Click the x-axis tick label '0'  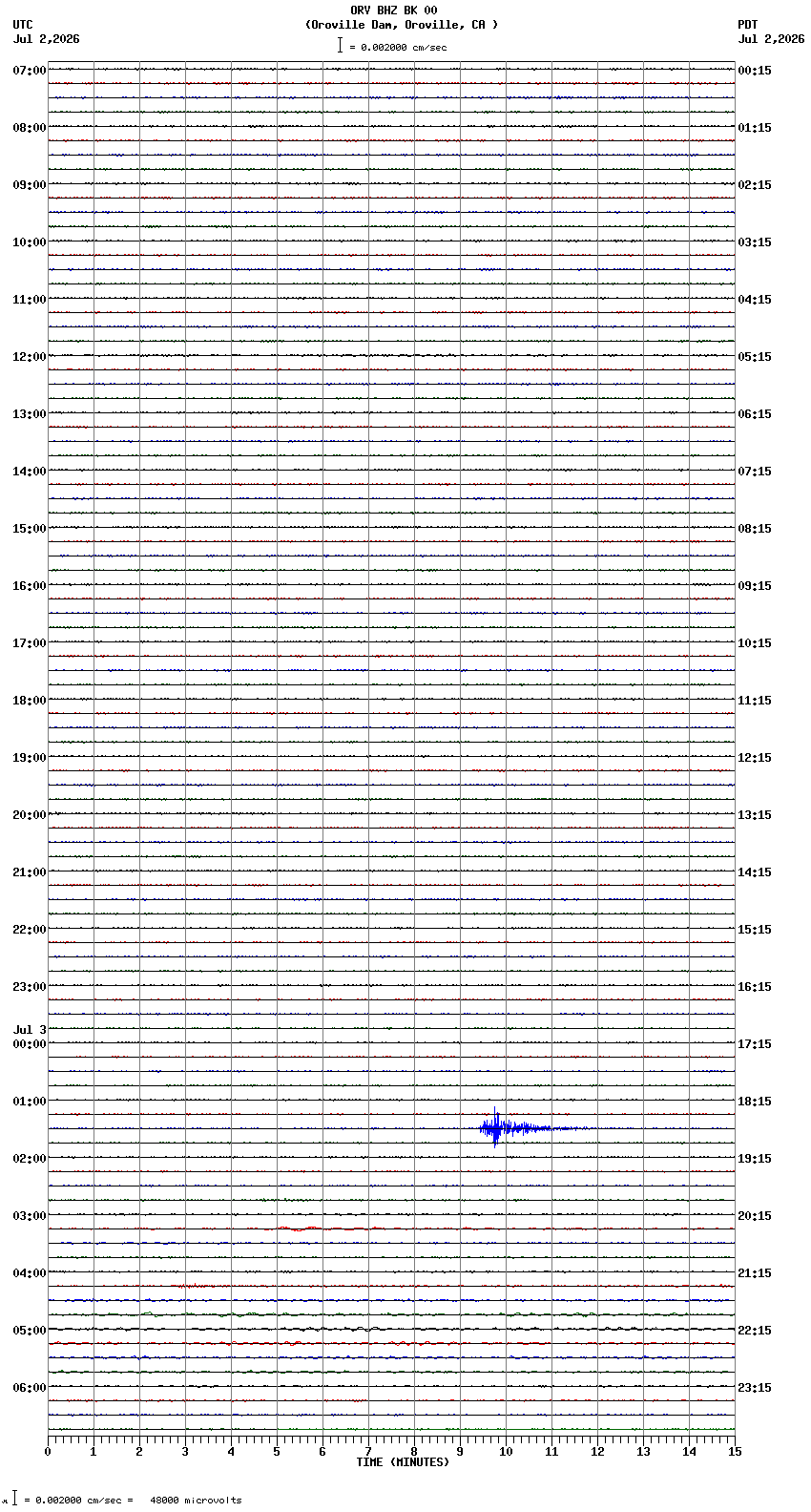[48, 1452]
